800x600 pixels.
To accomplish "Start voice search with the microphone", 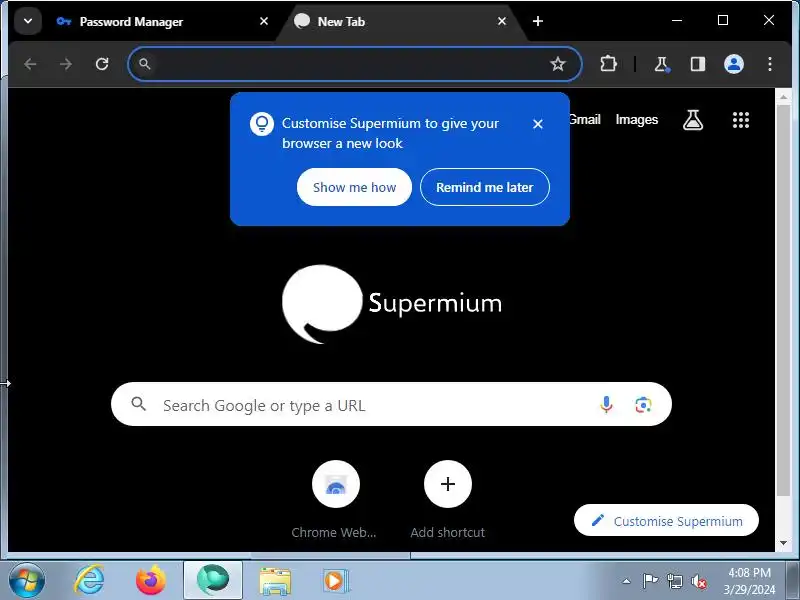I will [606, 405].
